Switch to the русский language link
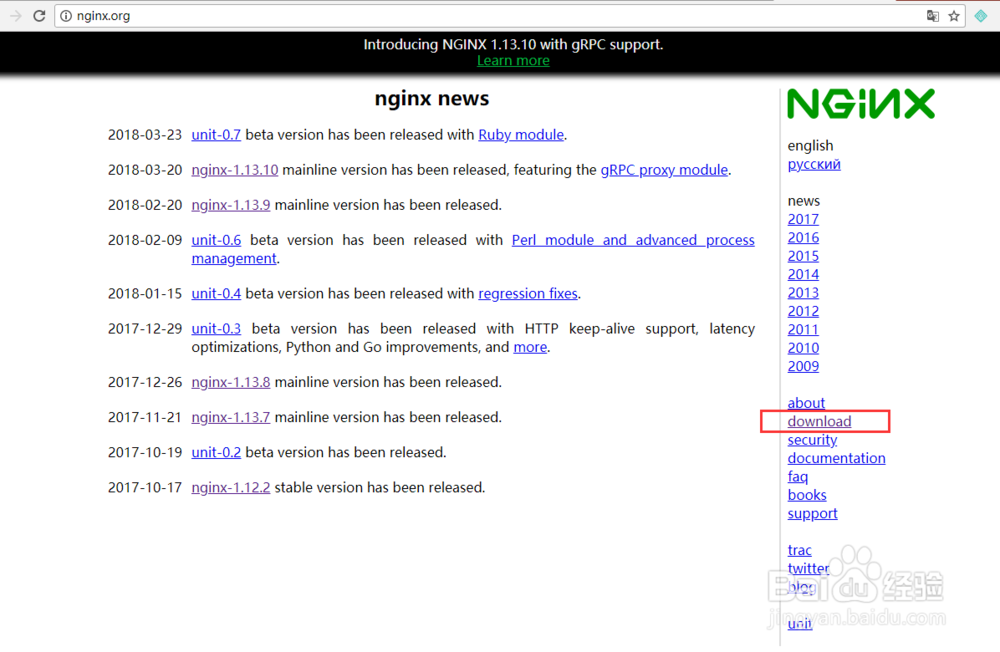Image resolution: width=1000 pixels, height=652 pixels. click(x=814, y=164)
